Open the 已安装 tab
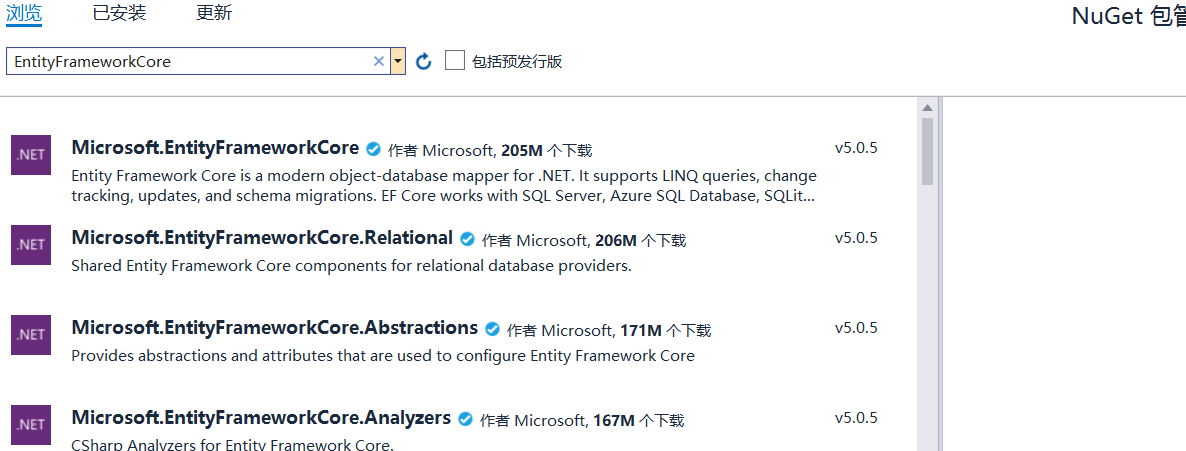 coord(119,13)
